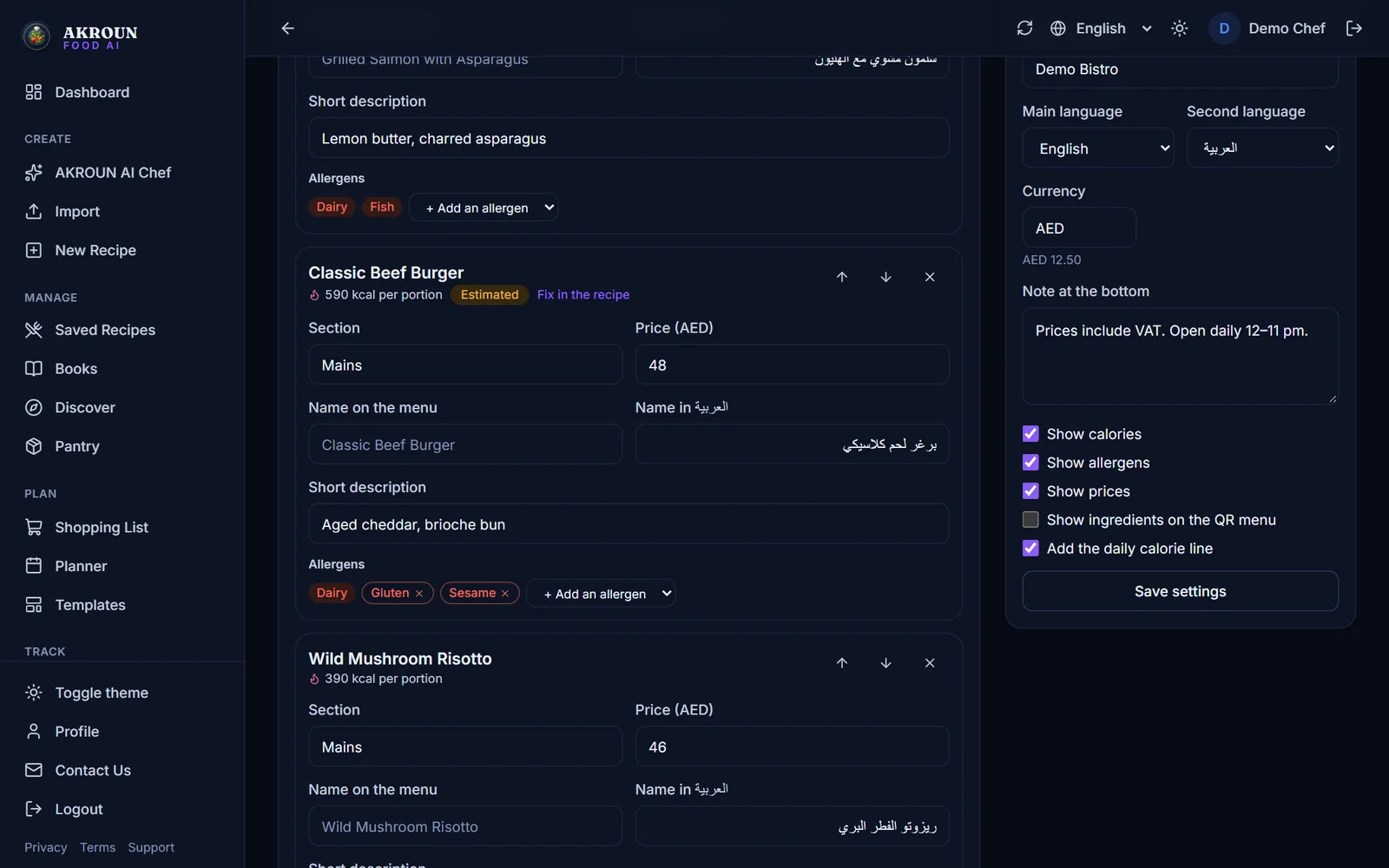Click the Note at the bottom textarea
The height and width of the screenshot is (868, 1389).
pos(1181,356)
